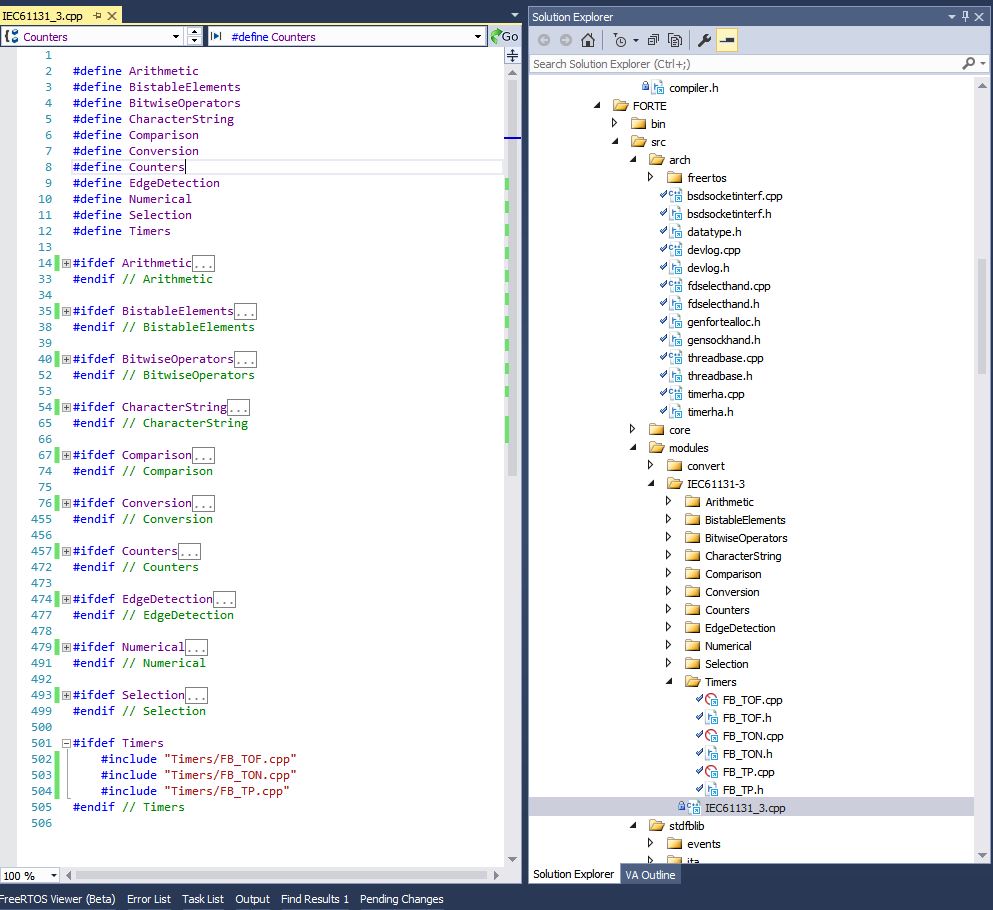Select FB_TON.cpp in the Timers folder

pyautogui.click(x=752, y=736)
